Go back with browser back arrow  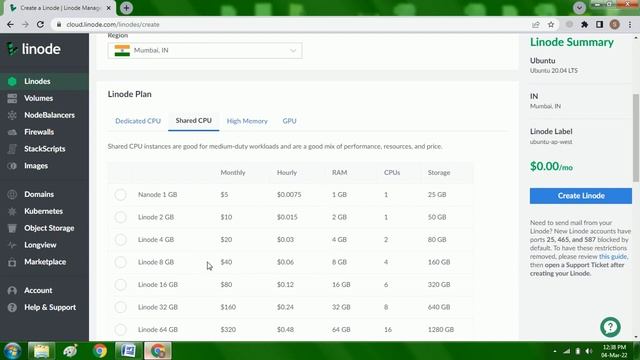(10, 24)
